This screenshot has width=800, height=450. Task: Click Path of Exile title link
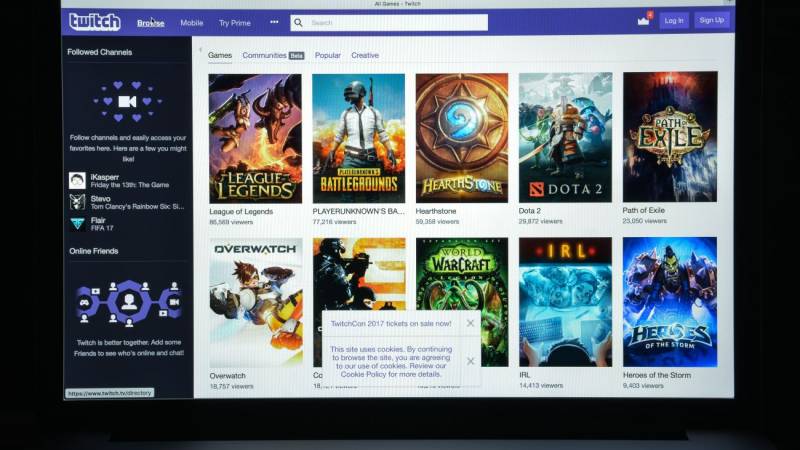[x=643, y=210]
